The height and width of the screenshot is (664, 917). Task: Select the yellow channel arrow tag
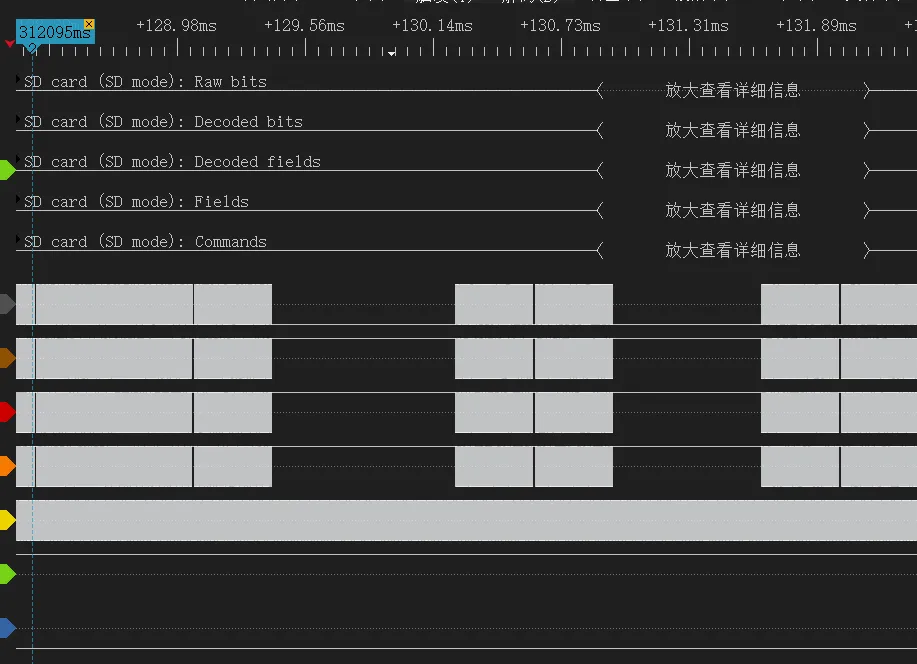6,520
